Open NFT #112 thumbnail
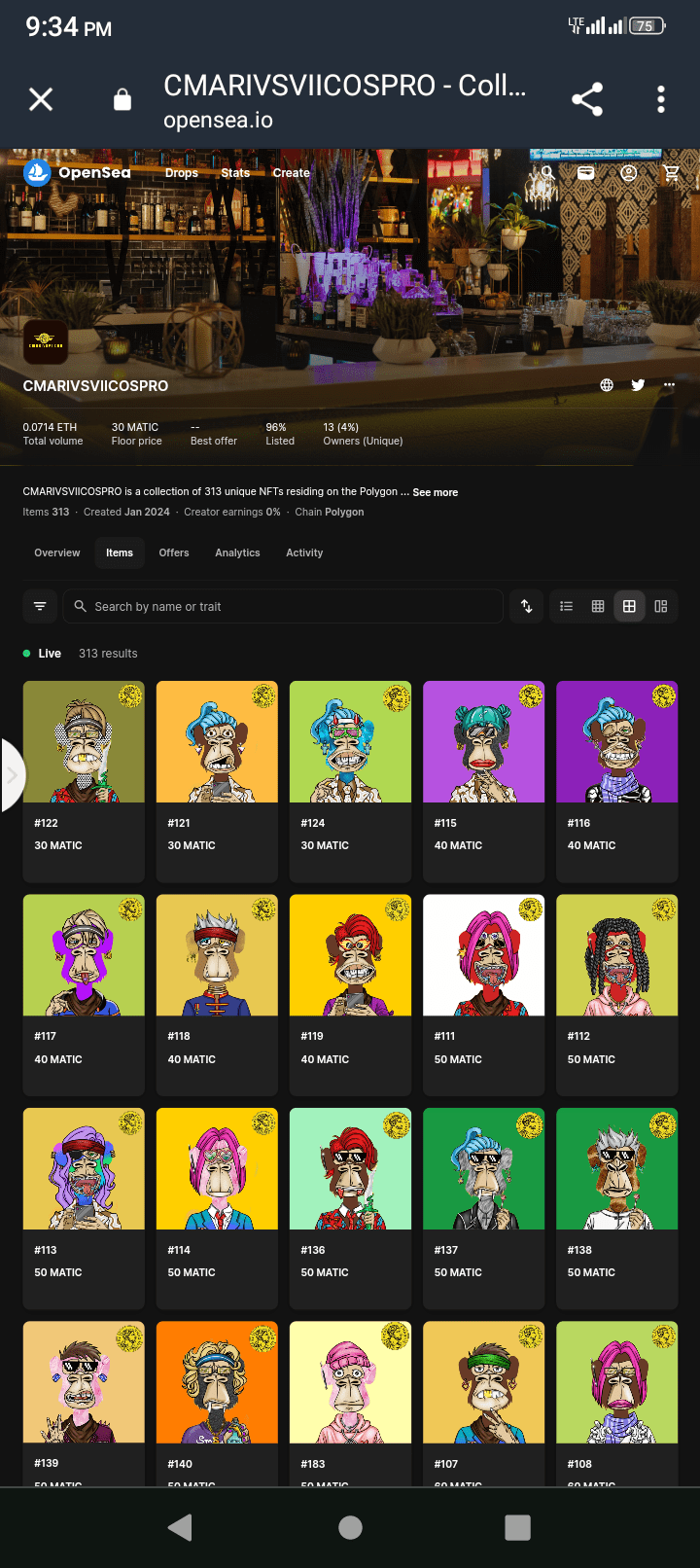This screenshot has height=1568, width=700. point(616,955)
